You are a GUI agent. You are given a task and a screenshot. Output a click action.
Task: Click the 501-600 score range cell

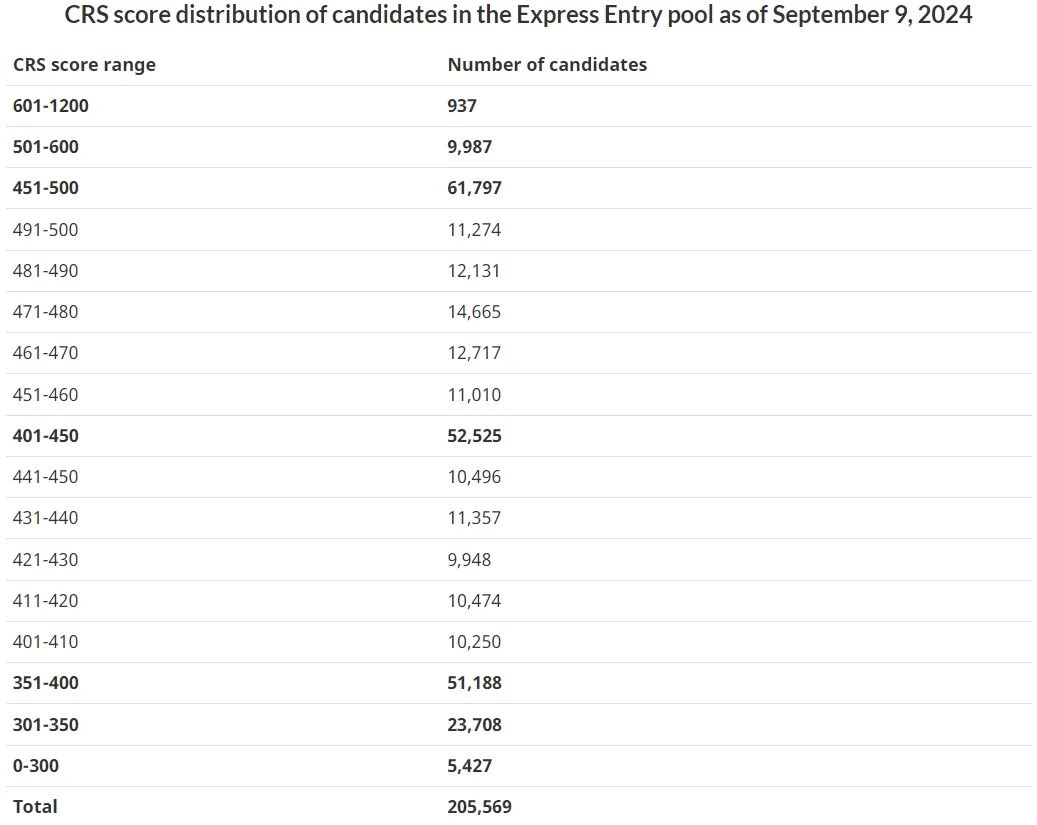(x=46, y=147)
